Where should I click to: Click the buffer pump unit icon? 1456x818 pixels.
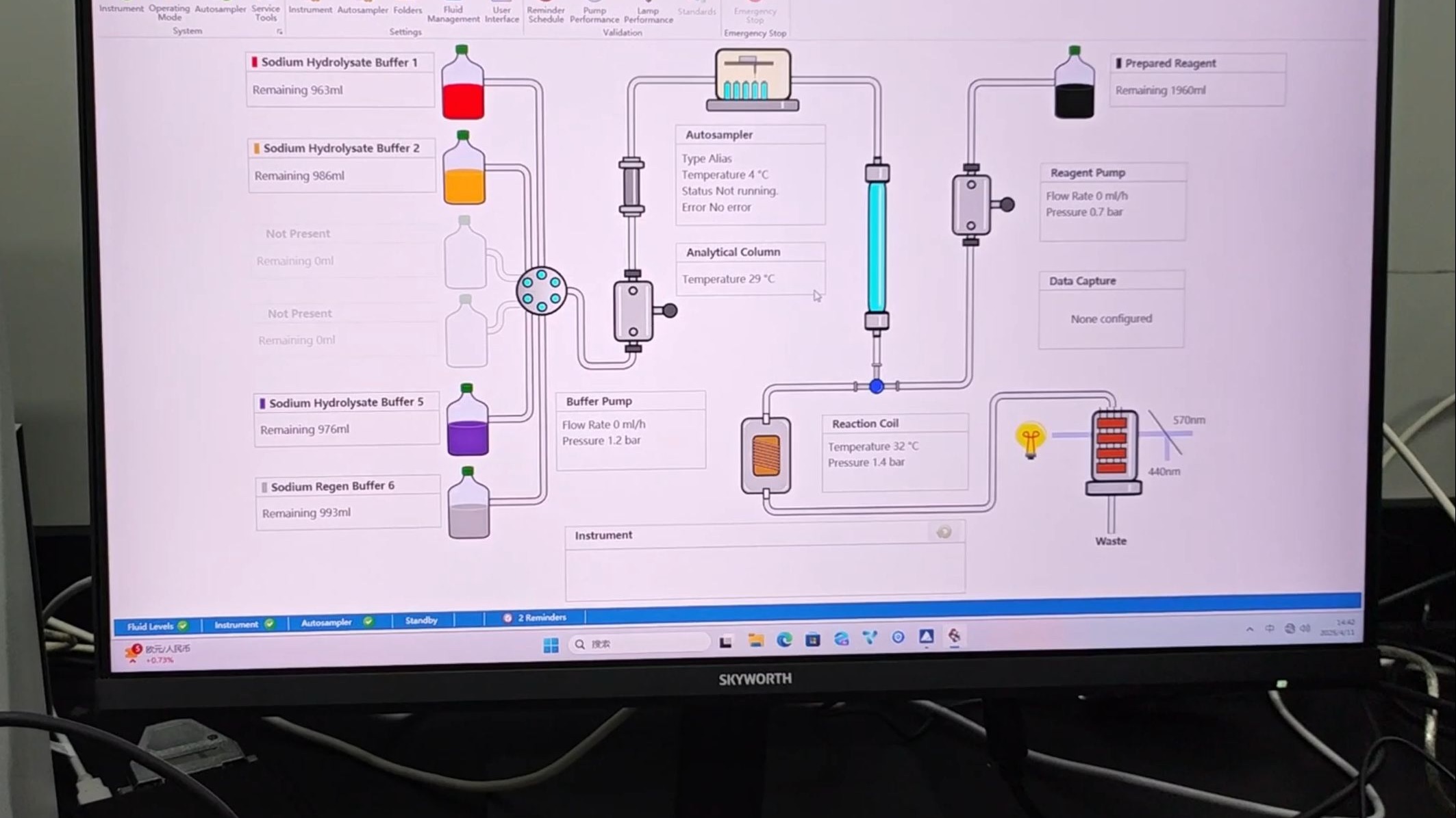tap(633, 310)
